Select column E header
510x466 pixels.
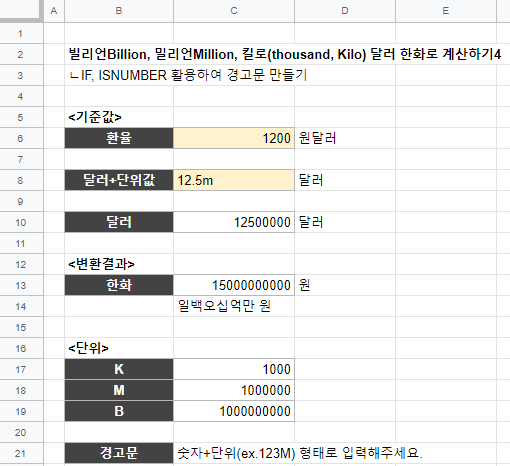pyautogui.click(x=446, y=11)
